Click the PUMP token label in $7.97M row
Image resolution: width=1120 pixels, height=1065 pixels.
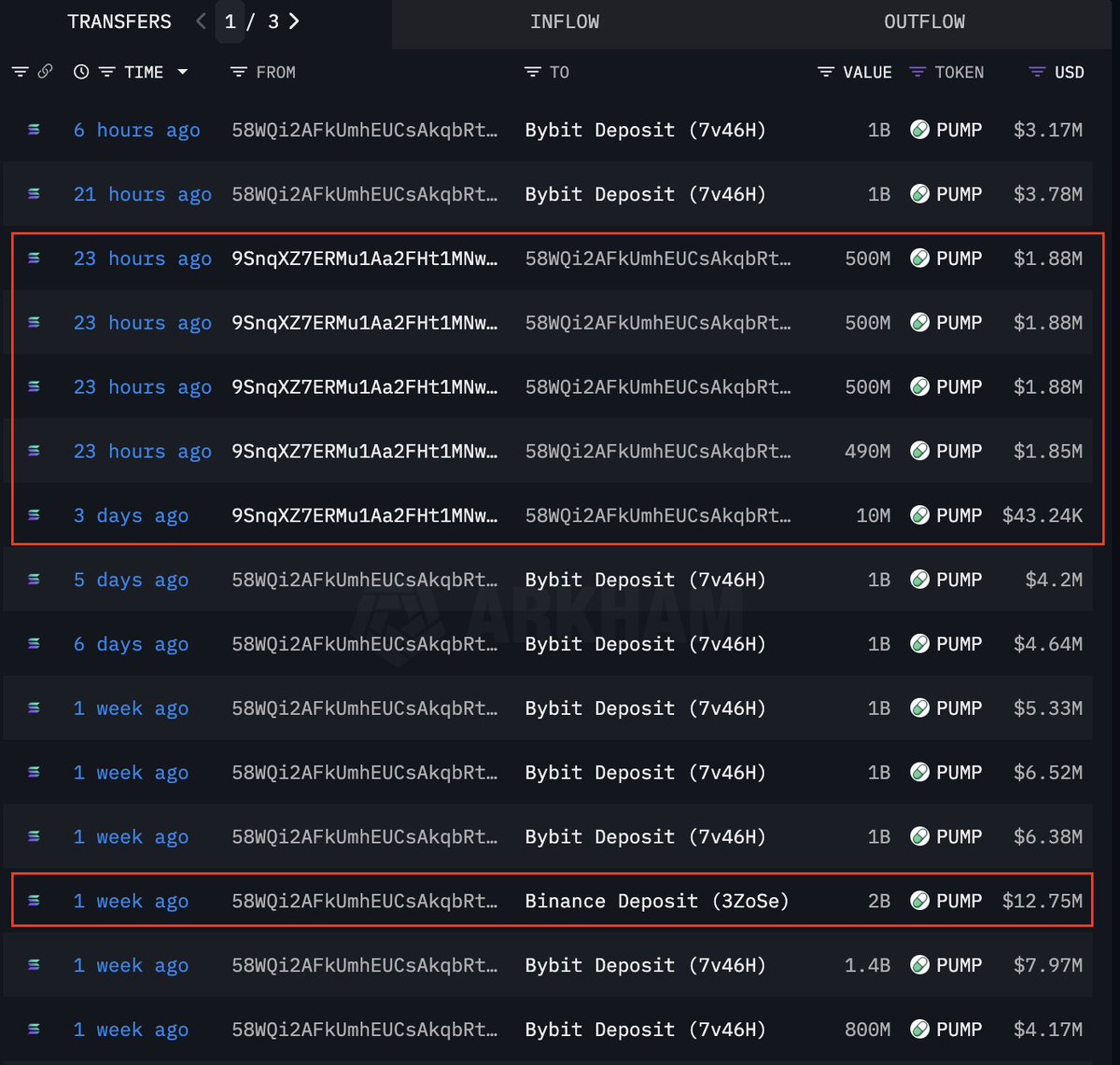959,965
